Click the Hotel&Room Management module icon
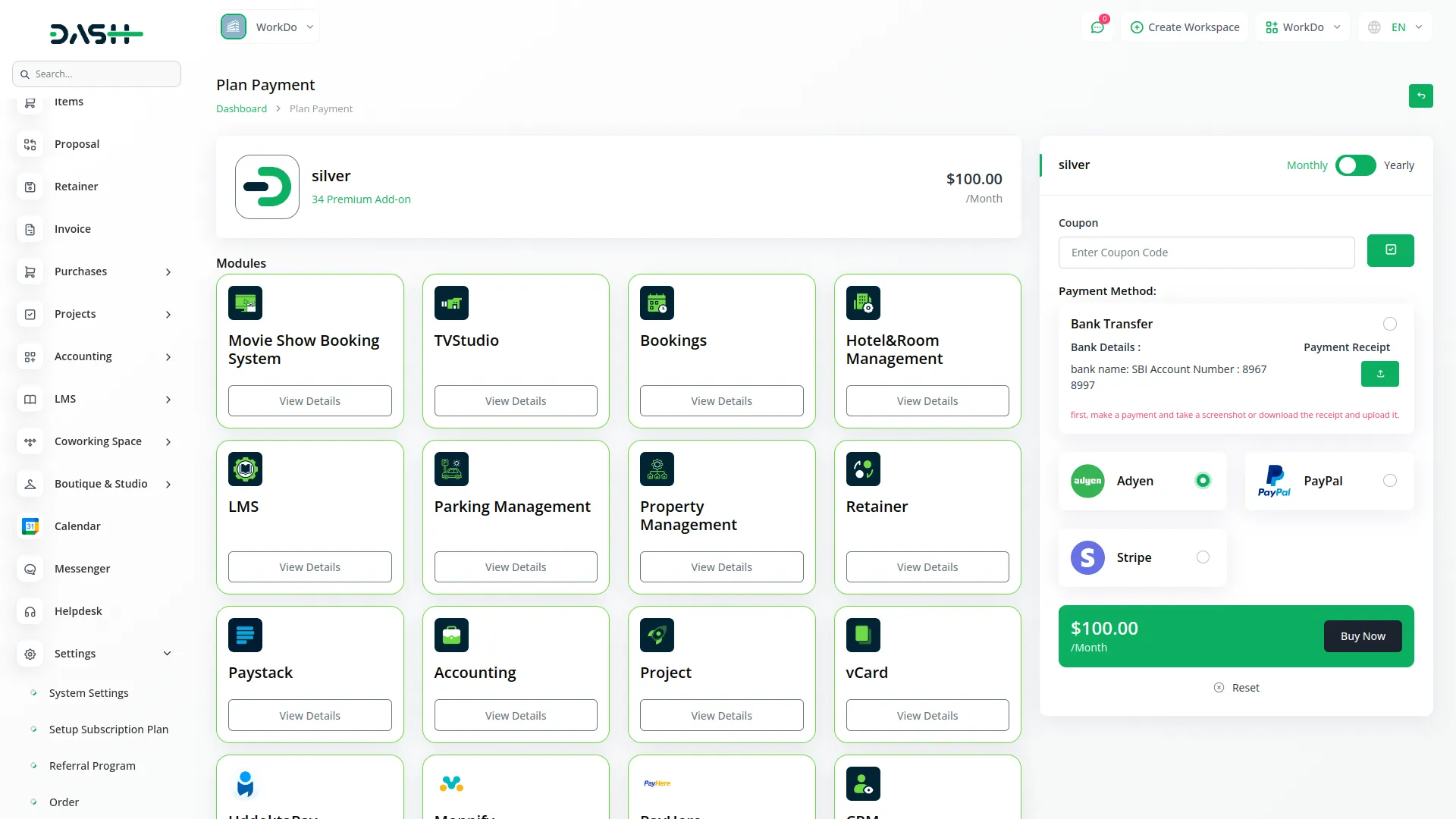The height and width of the screenshot is (819, 1456). point(864,303)
